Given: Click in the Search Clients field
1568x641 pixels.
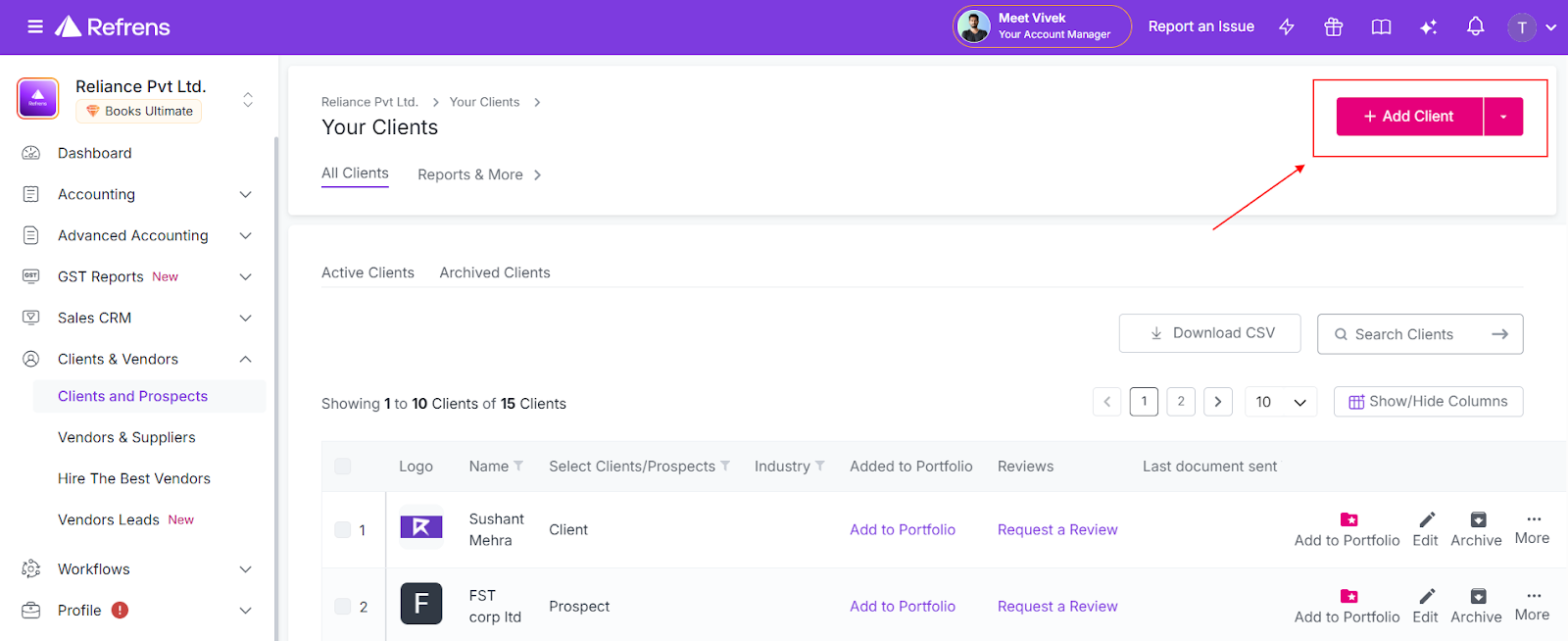Looking at the screenshot, I should coord(1420,334).
